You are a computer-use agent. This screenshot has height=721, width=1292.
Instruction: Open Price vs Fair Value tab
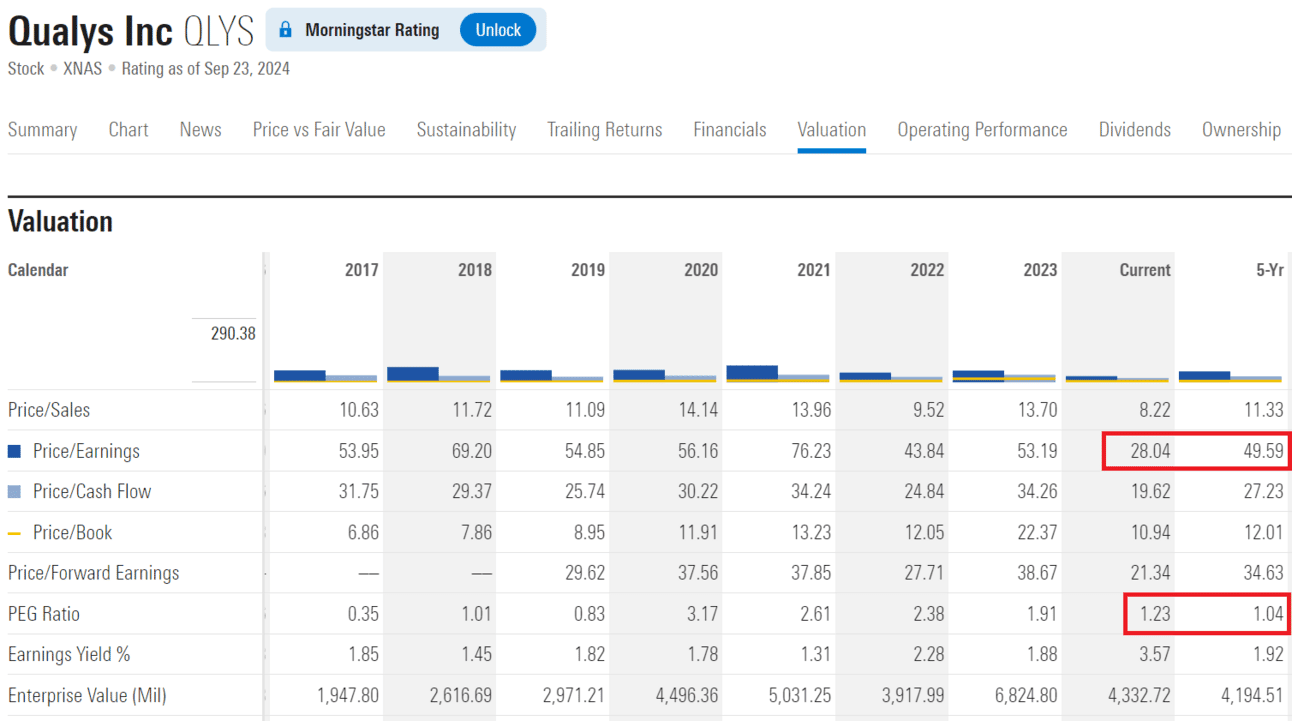pos(319,130)
